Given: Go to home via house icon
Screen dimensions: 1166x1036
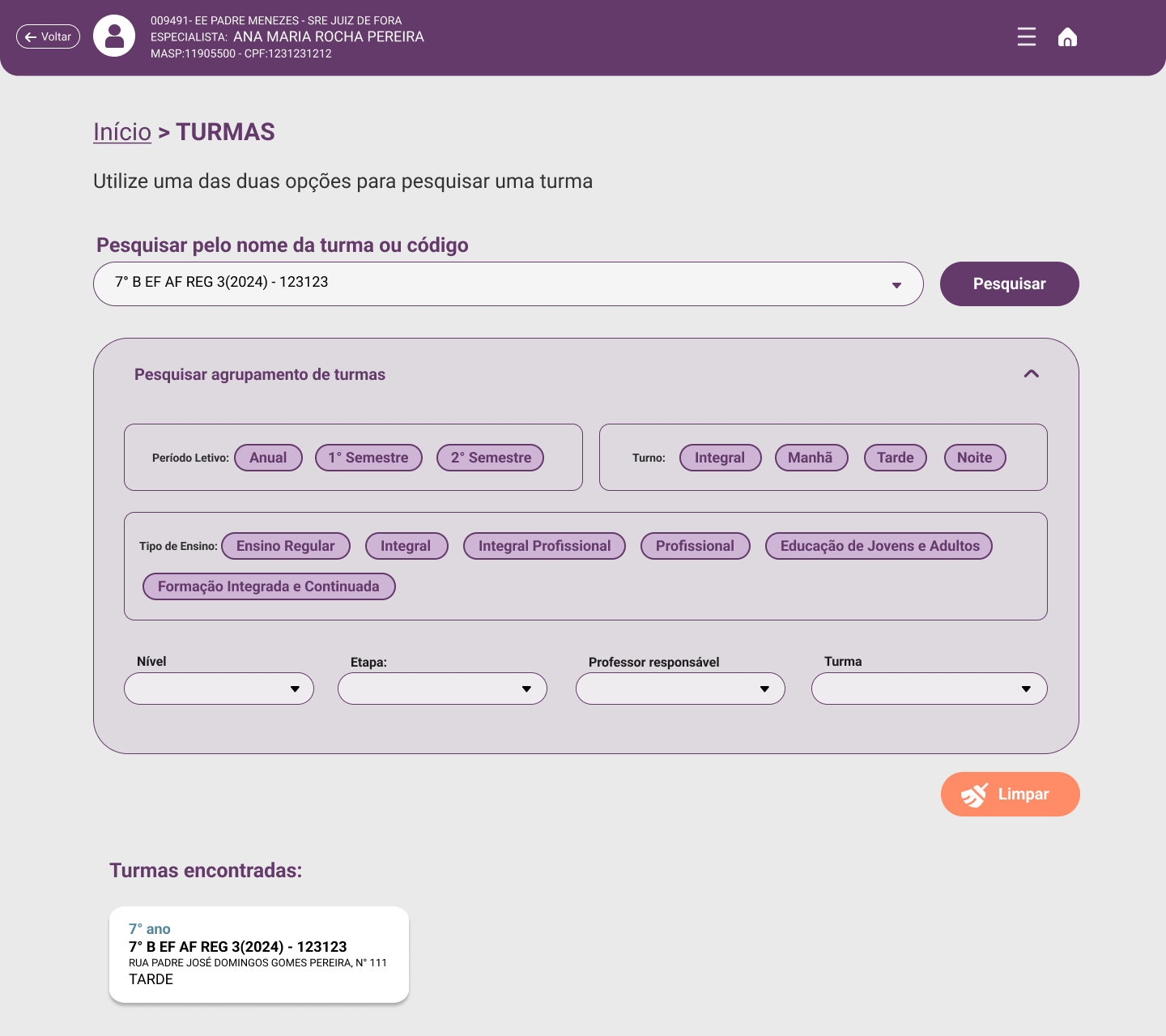Looking at the screenshot, I should 1067,37.
